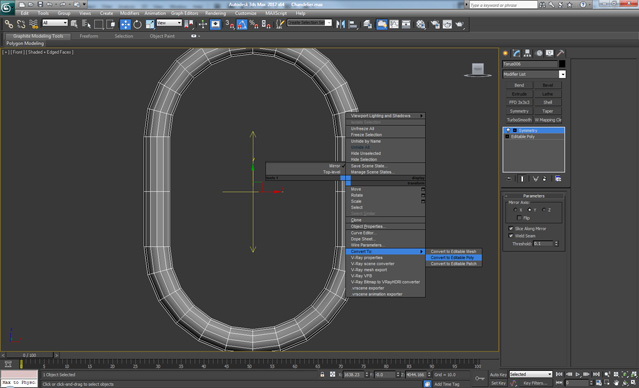Apply the Bend modifier button
The image size is (639, 388).
point(519,85)
